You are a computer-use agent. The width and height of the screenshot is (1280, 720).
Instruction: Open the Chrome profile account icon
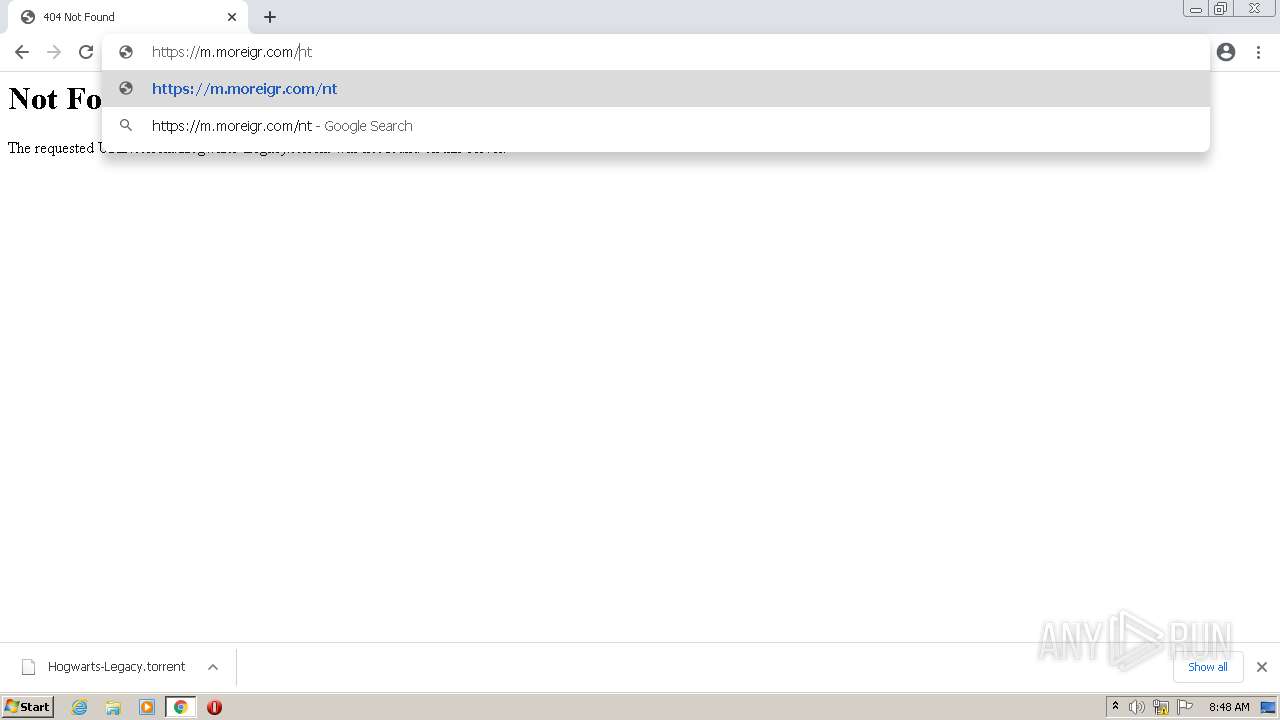(x=1226, y=52)
